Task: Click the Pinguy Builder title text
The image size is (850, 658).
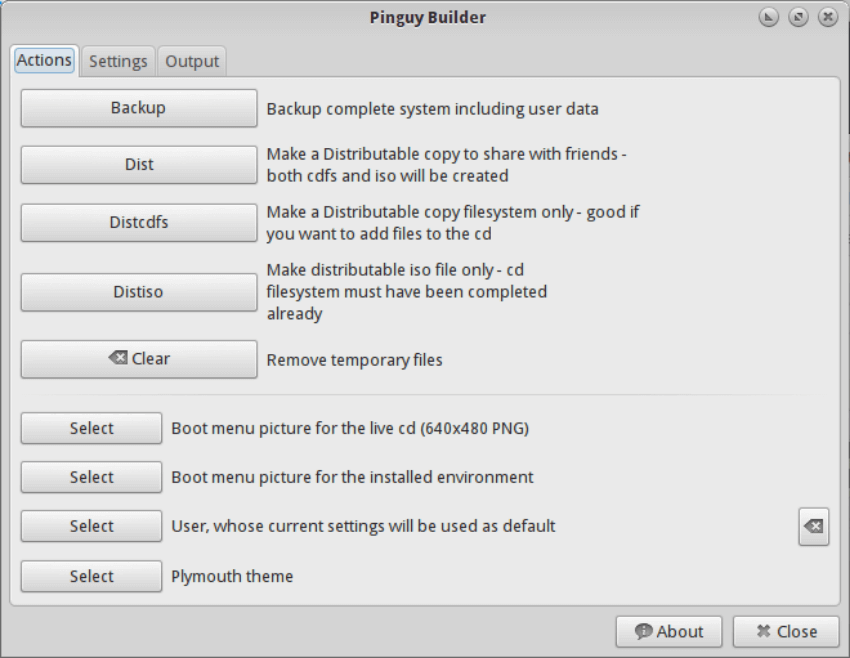Action: click(x=428, y=17)
